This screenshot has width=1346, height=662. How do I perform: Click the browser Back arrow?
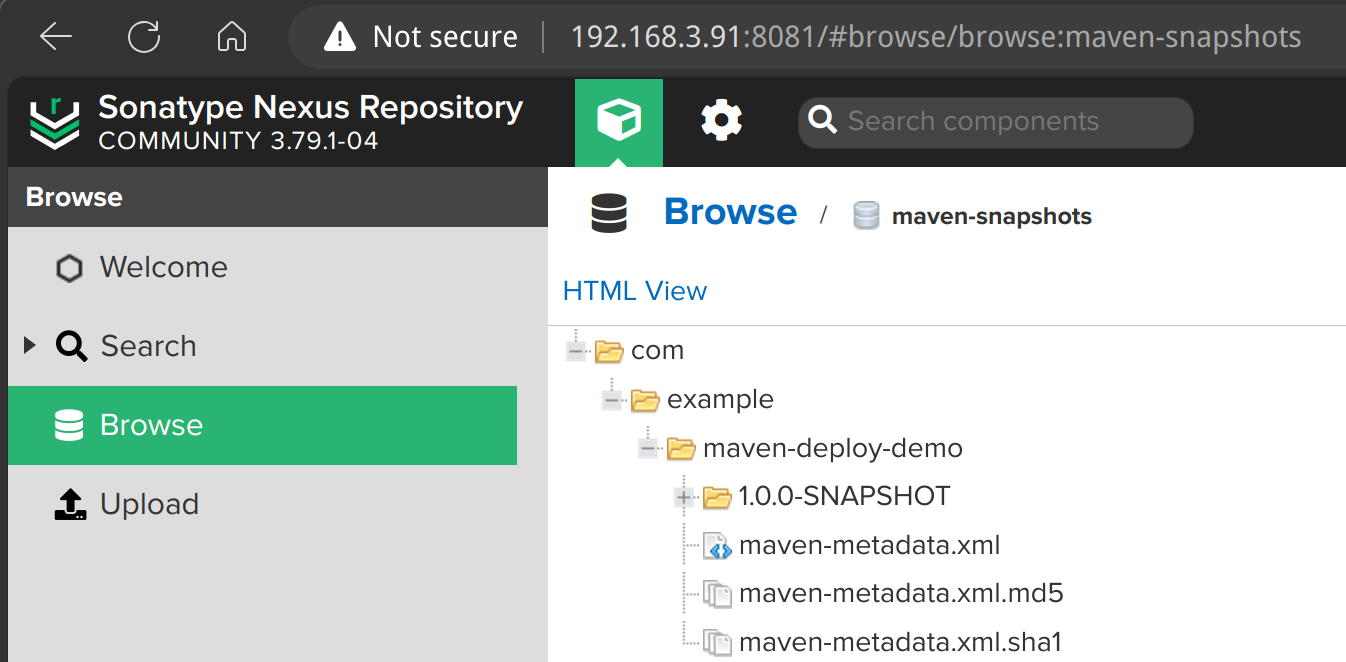point(56,38)
